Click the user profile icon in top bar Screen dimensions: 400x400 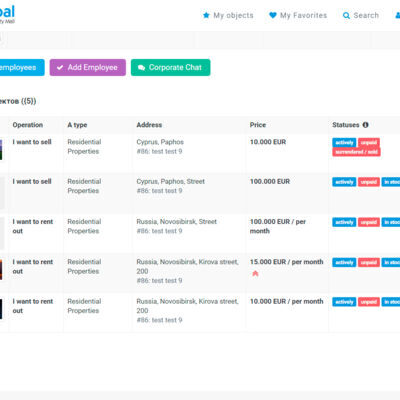click(x=398, y=15)
